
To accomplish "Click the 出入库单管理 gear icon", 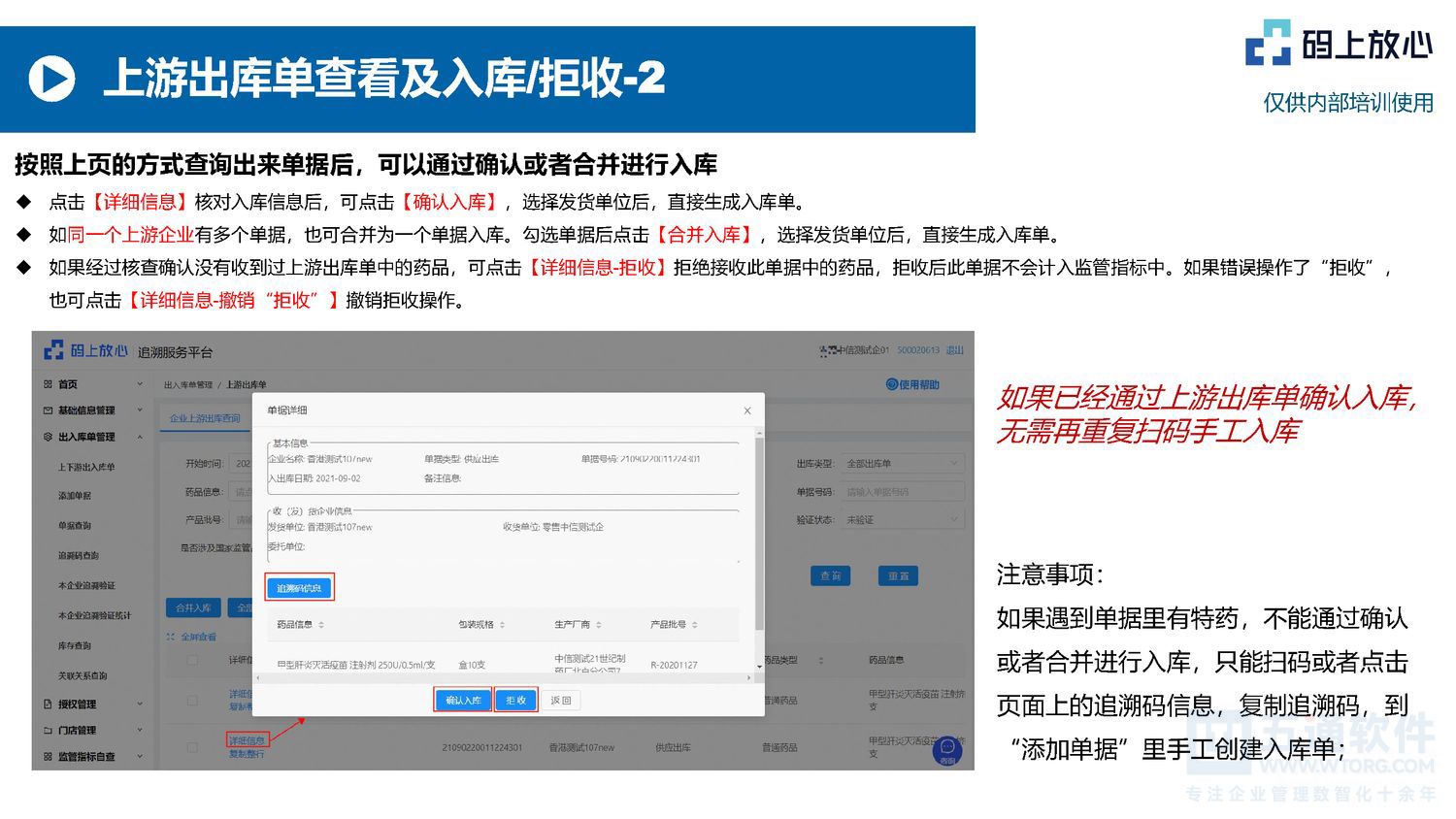I will coord(48,437).
